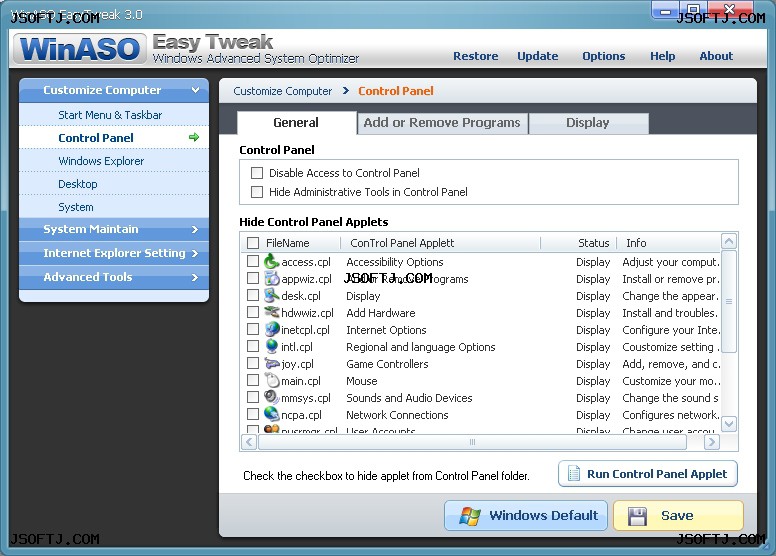Check the appwiz.cpl row checkbox
This screenshot has height=556, width=776.
[253, 278]
